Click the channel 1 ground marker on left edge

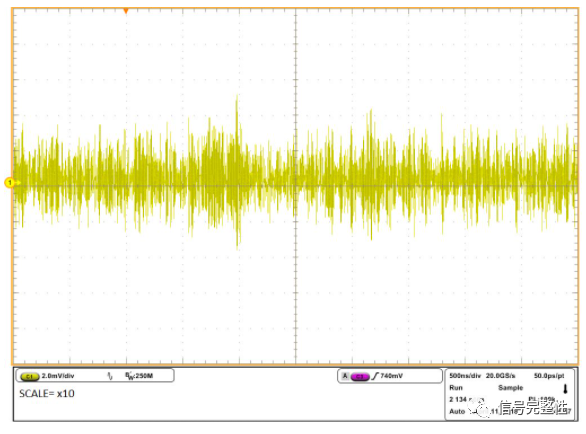(10, 182)
